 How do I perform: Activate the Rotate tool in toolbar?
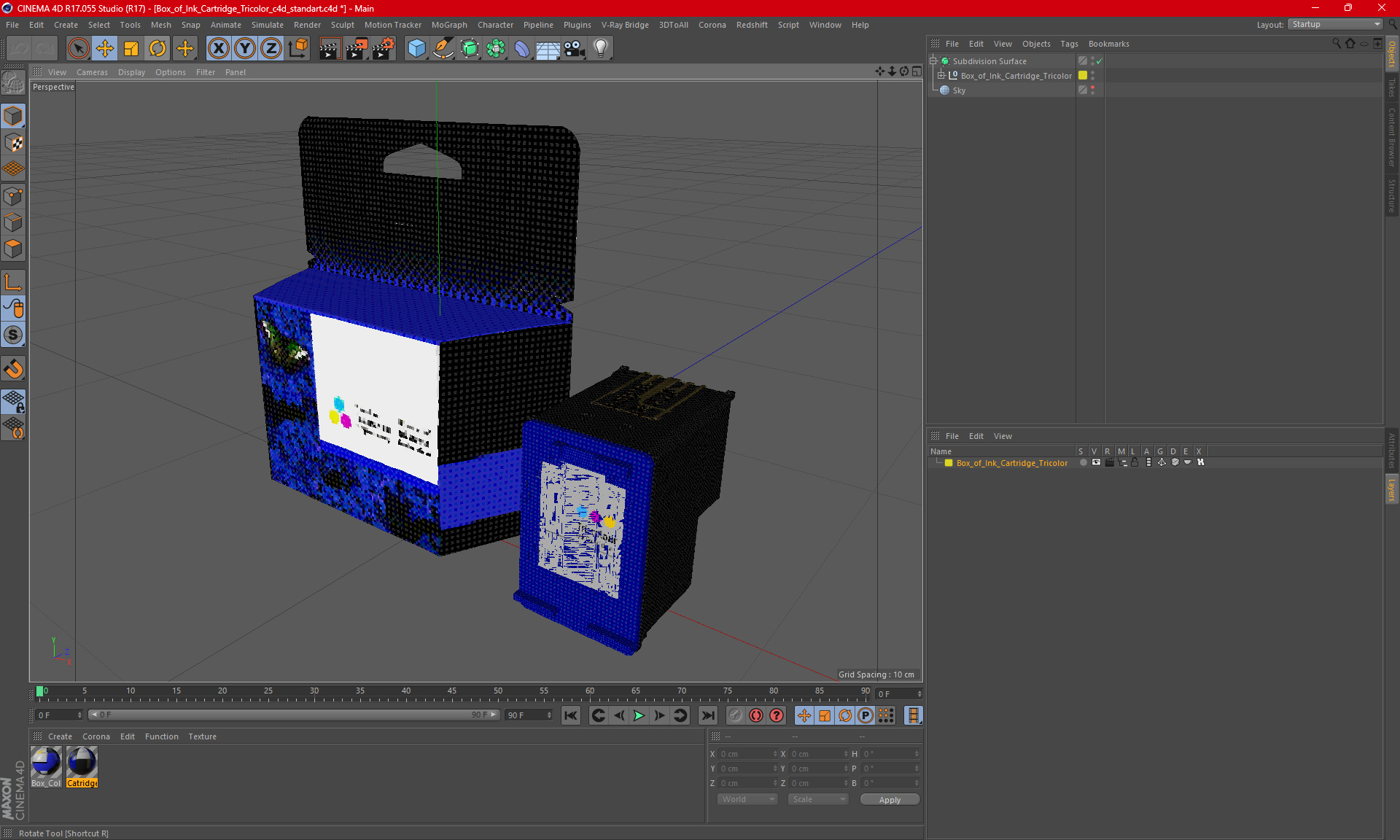click(x=157, y=48)
